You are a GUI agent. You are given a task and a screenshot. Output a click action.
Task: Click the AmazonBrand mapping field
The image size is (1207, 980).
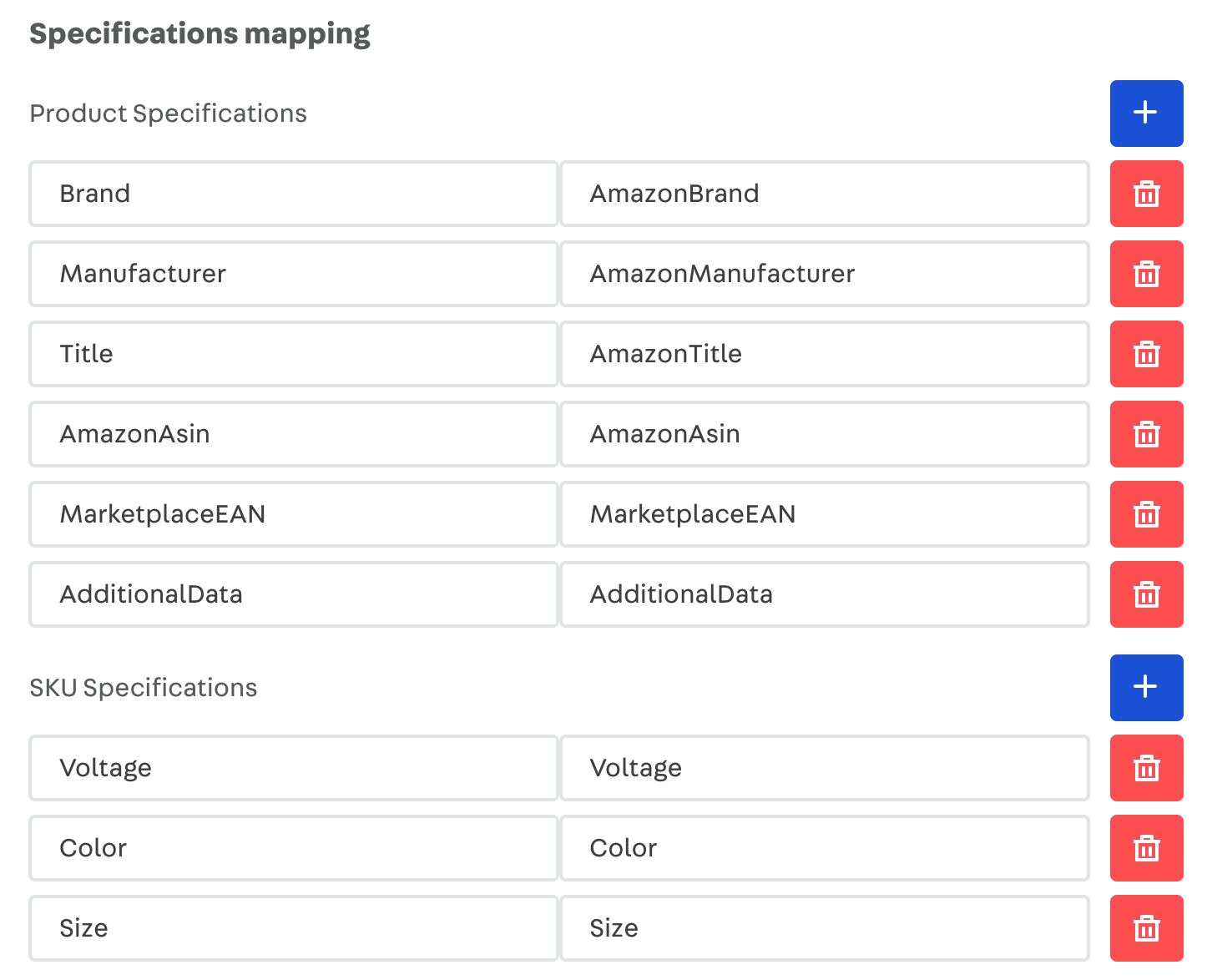[x=825, y=194]
